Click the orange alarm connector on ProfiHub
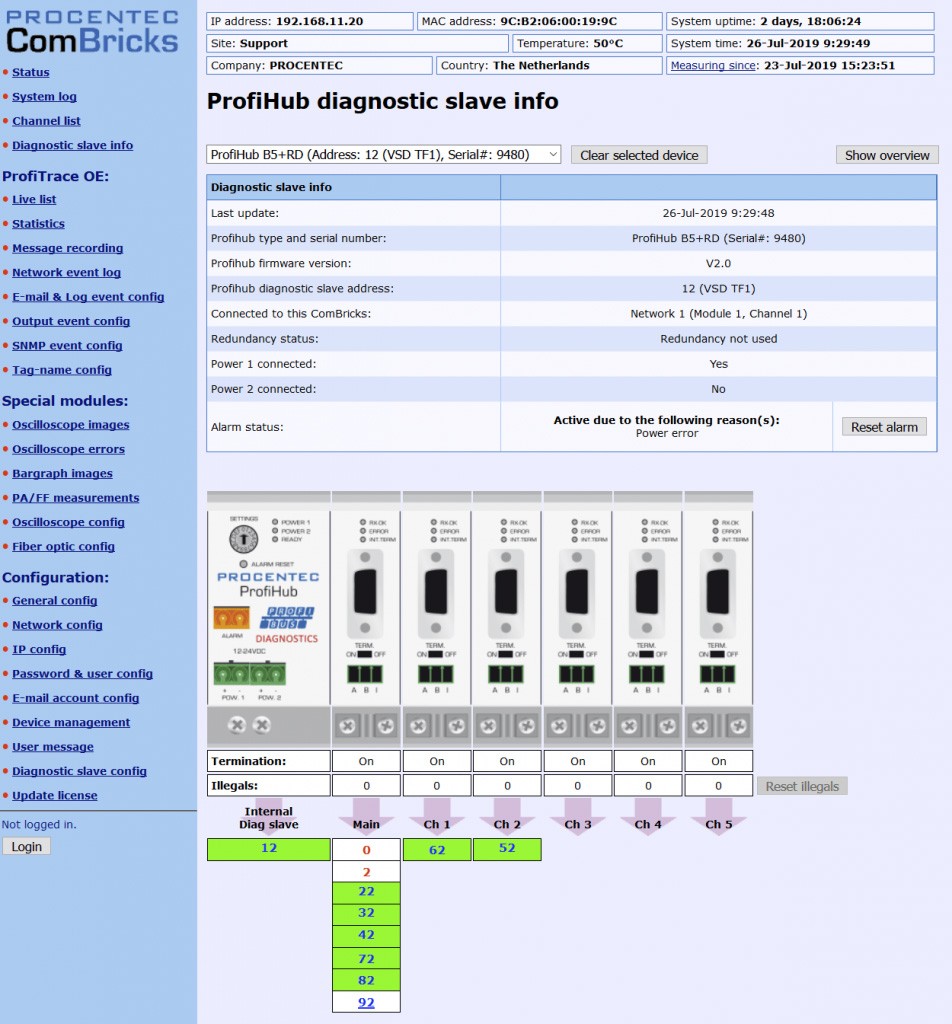 pyautogui.click(x=232, y=618)
